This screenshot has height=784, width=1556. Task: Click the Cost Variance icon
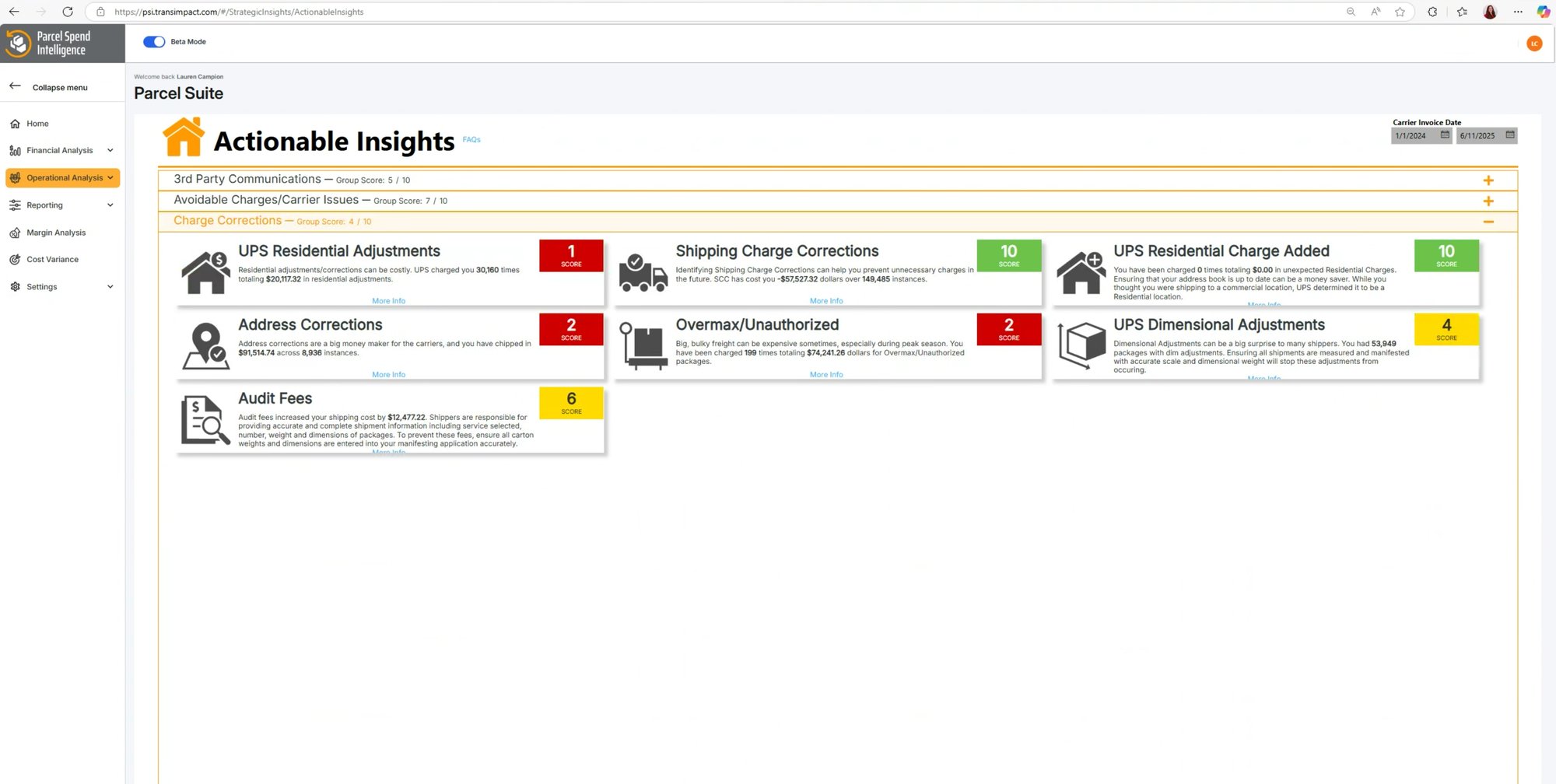(x=15, y=260)
